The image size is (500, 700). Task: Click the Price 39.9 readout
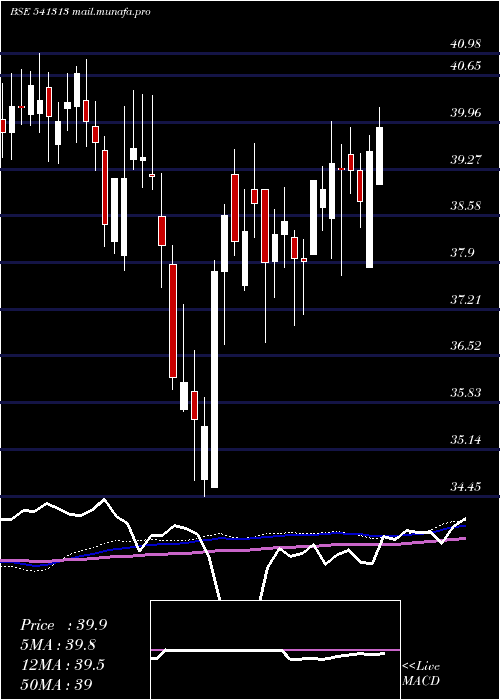click(x=63, y=625)
